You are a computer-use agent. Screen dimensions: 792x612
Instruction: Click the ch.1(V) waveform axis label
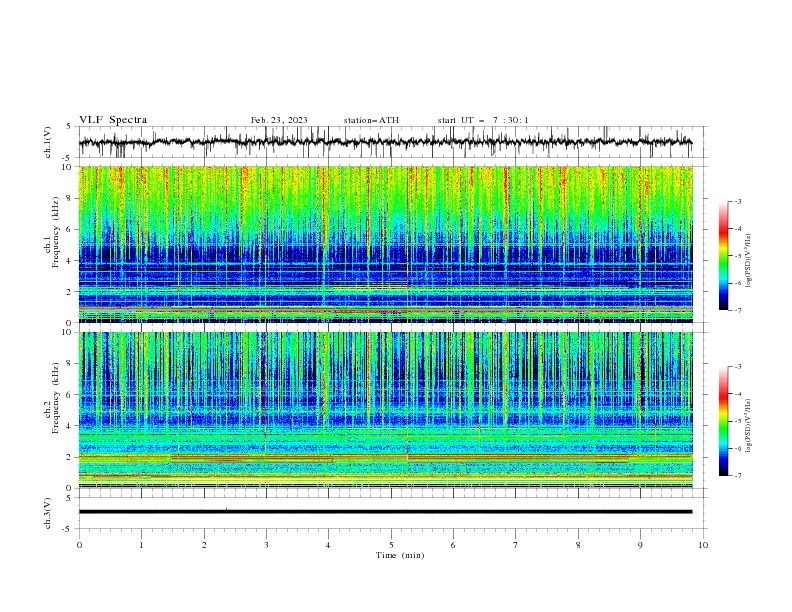click(48, 142)
